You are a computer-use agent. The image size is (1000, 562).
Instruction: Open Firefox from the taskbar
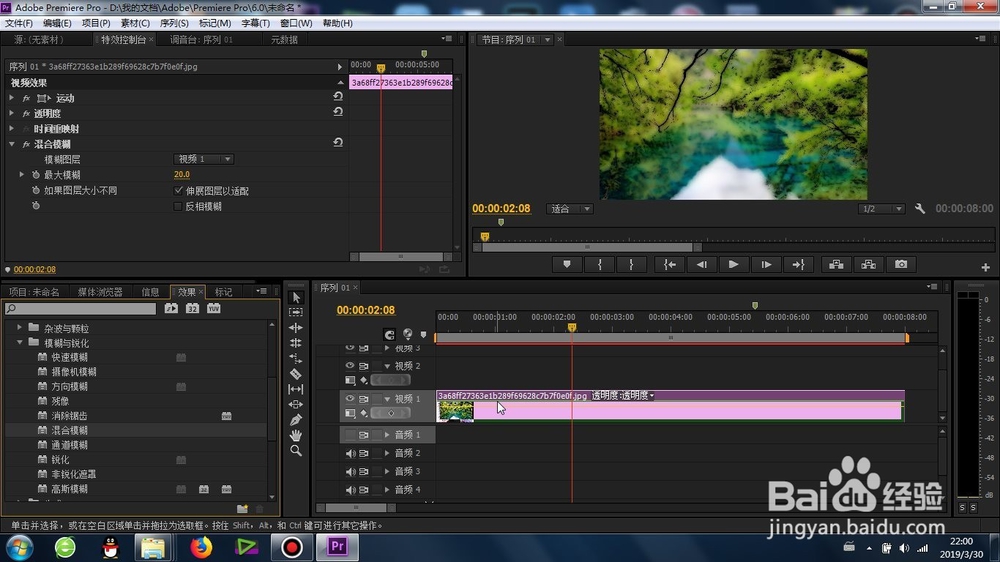(201, 547)
